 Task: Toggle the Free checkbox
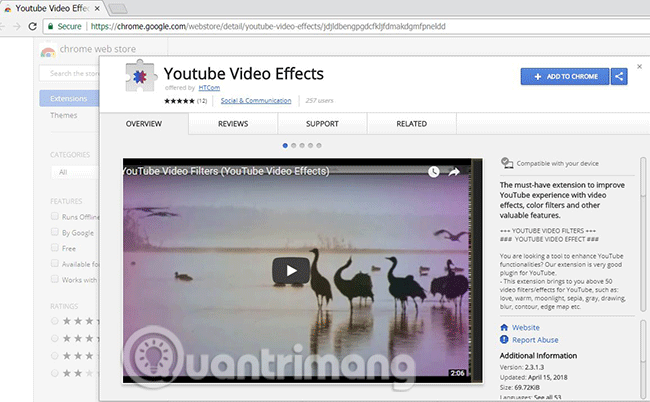pyautogui.click(x=55, y=247)
